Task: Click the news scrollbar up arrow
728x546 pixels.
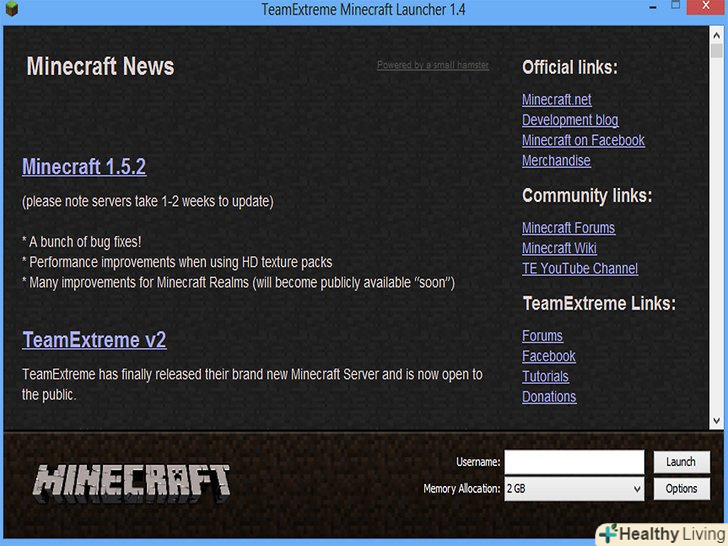Action: pos(716,34)
